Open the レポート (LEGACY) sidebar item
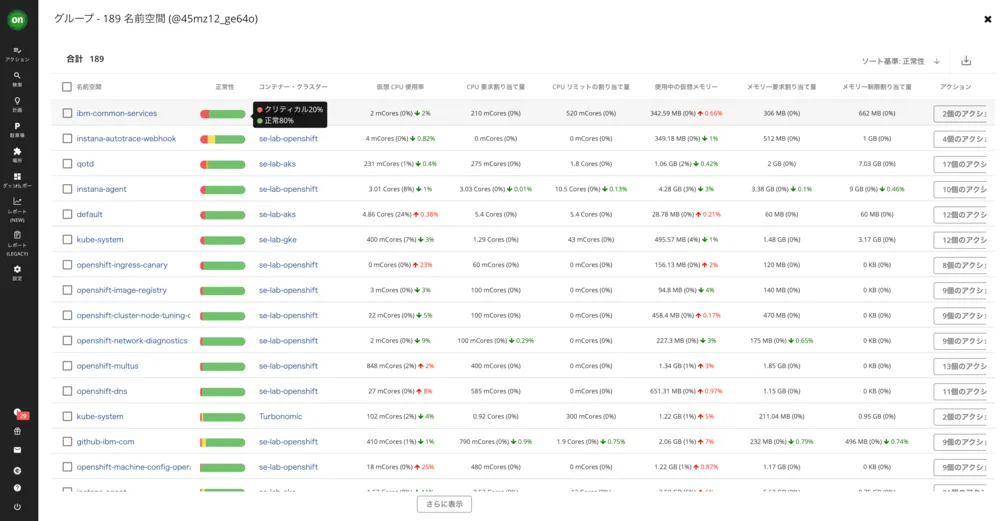 click(x=18, y=239)
